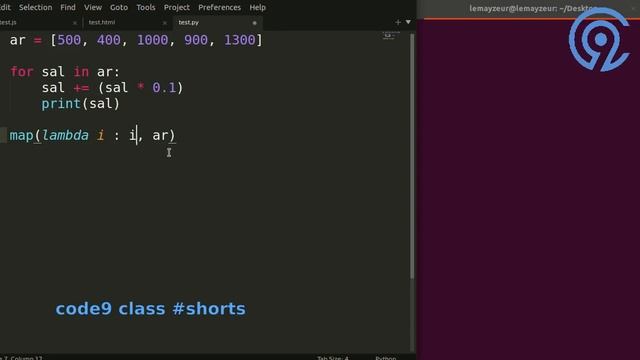Open the Help menu
The height and width of the screenshot is (360, 640).
coord(257,7)
